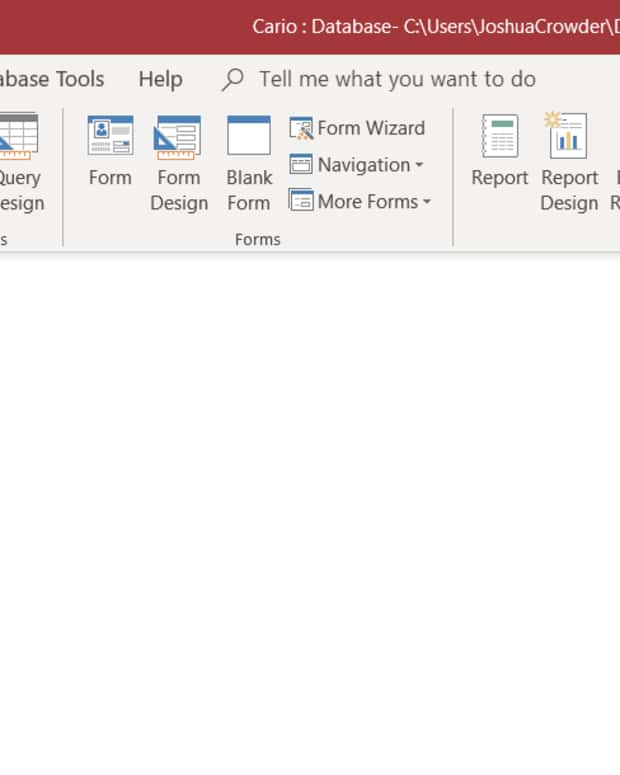Click the 'Tell me what you want to do' box
The height and width of the screenshot is (775, 620).
coord(397,79)
